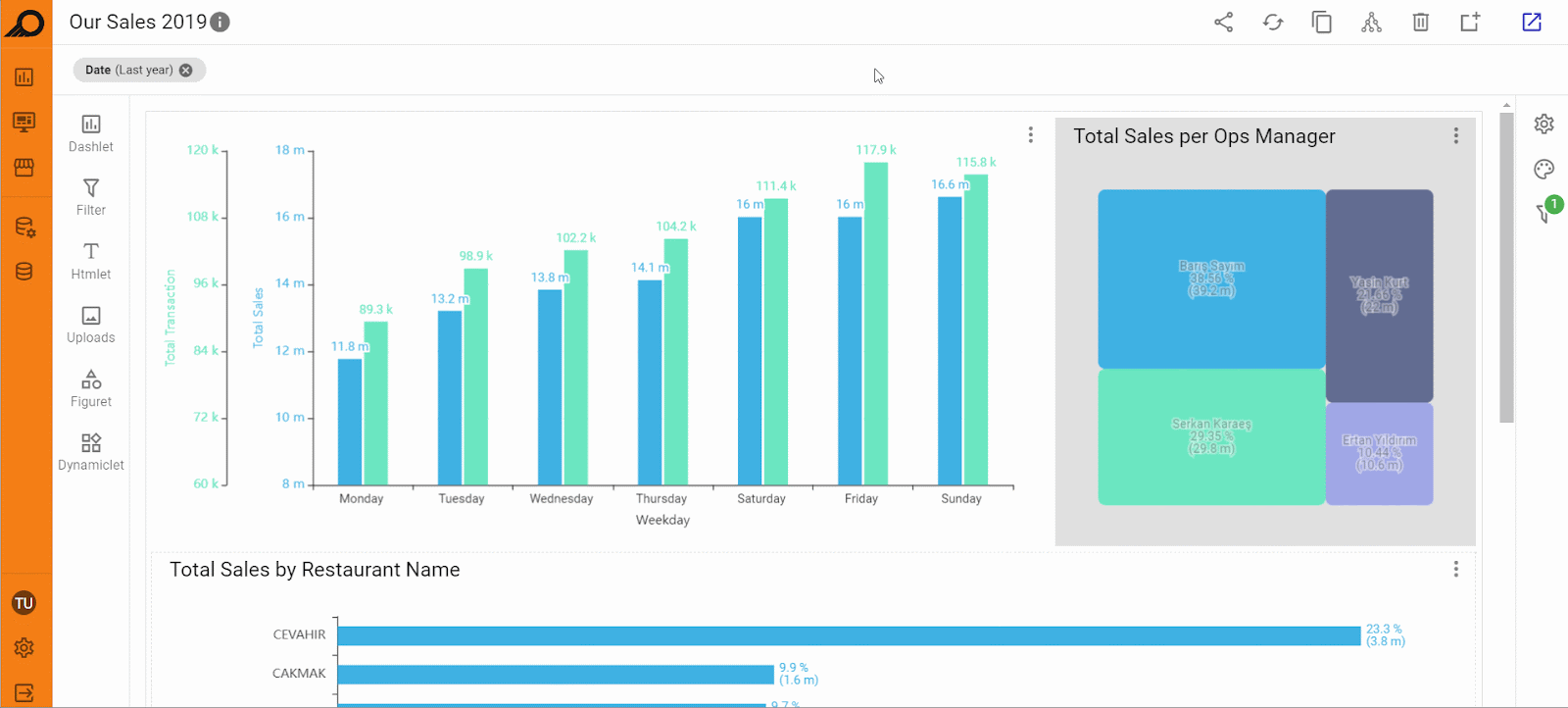Open the store icon in the orange sidebar
The width and height of the screenshot is (1568, 708).
coord(24,168)
